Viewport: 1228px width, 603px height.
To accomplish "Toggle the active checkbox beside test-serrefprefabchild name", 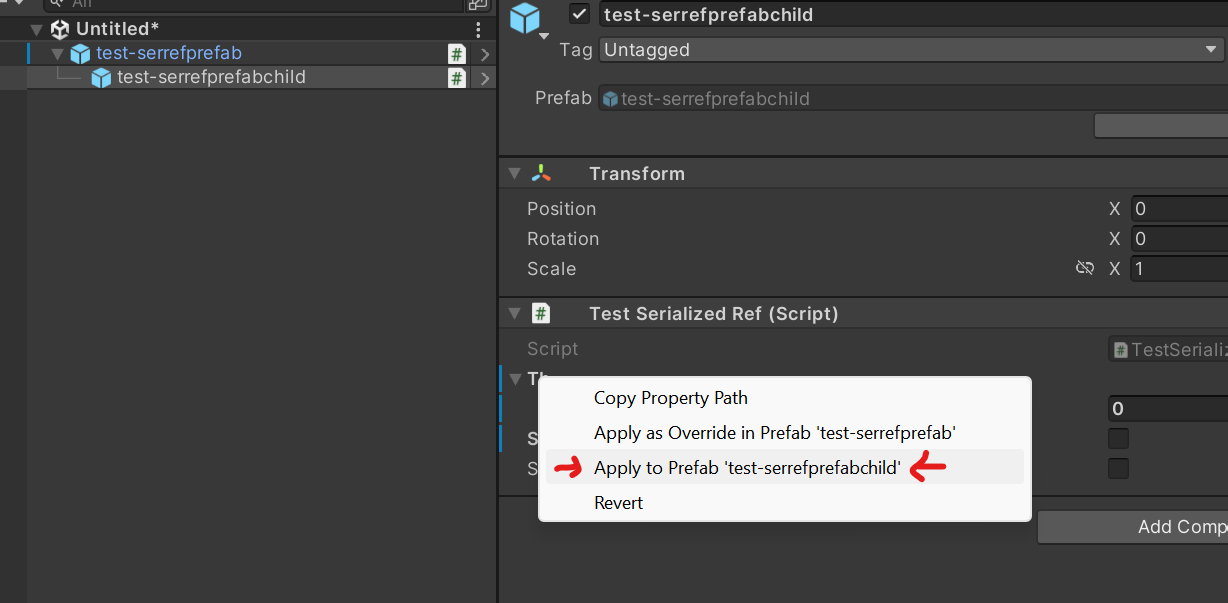I will (577, 15).
